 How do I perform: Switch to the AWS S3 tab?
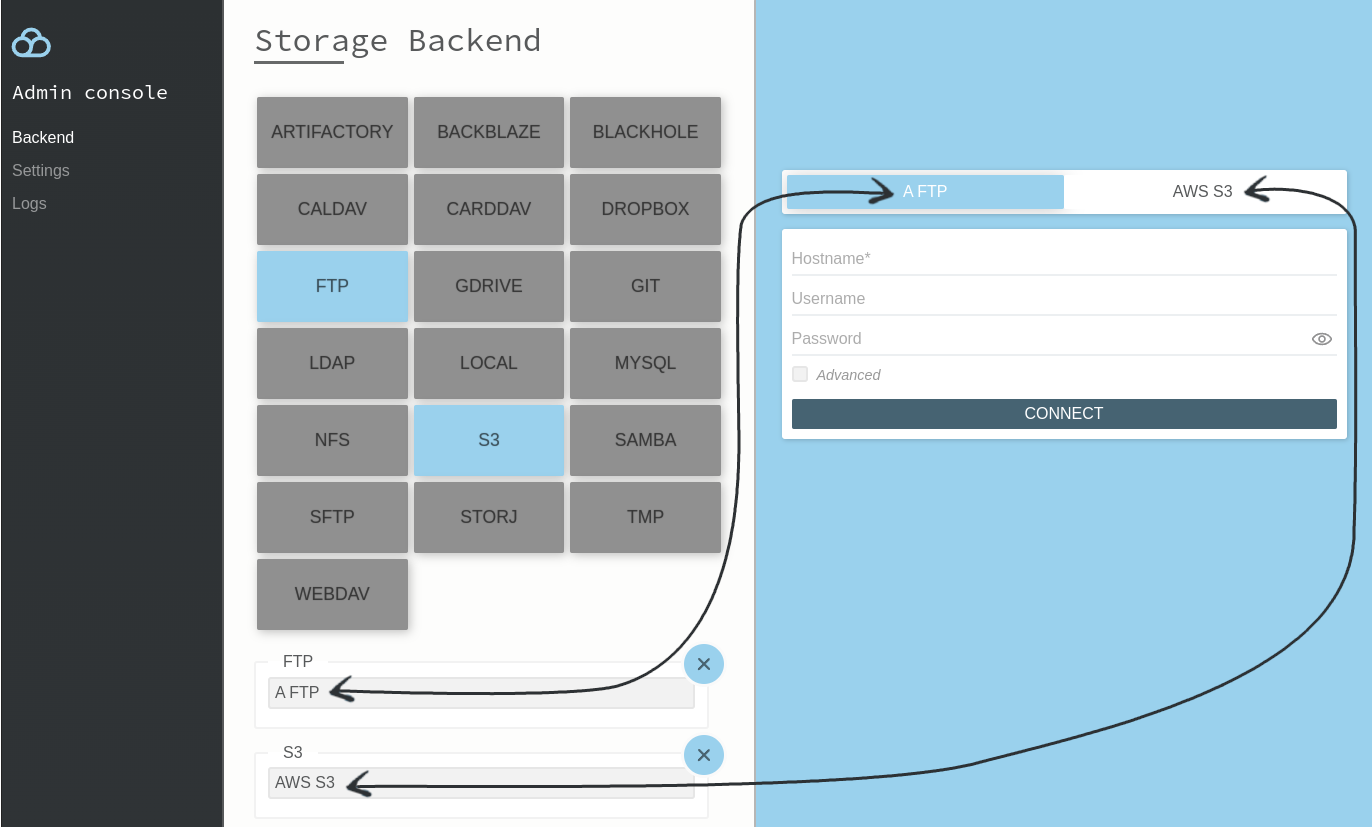pyautogui.click(x=1202, y=191)
